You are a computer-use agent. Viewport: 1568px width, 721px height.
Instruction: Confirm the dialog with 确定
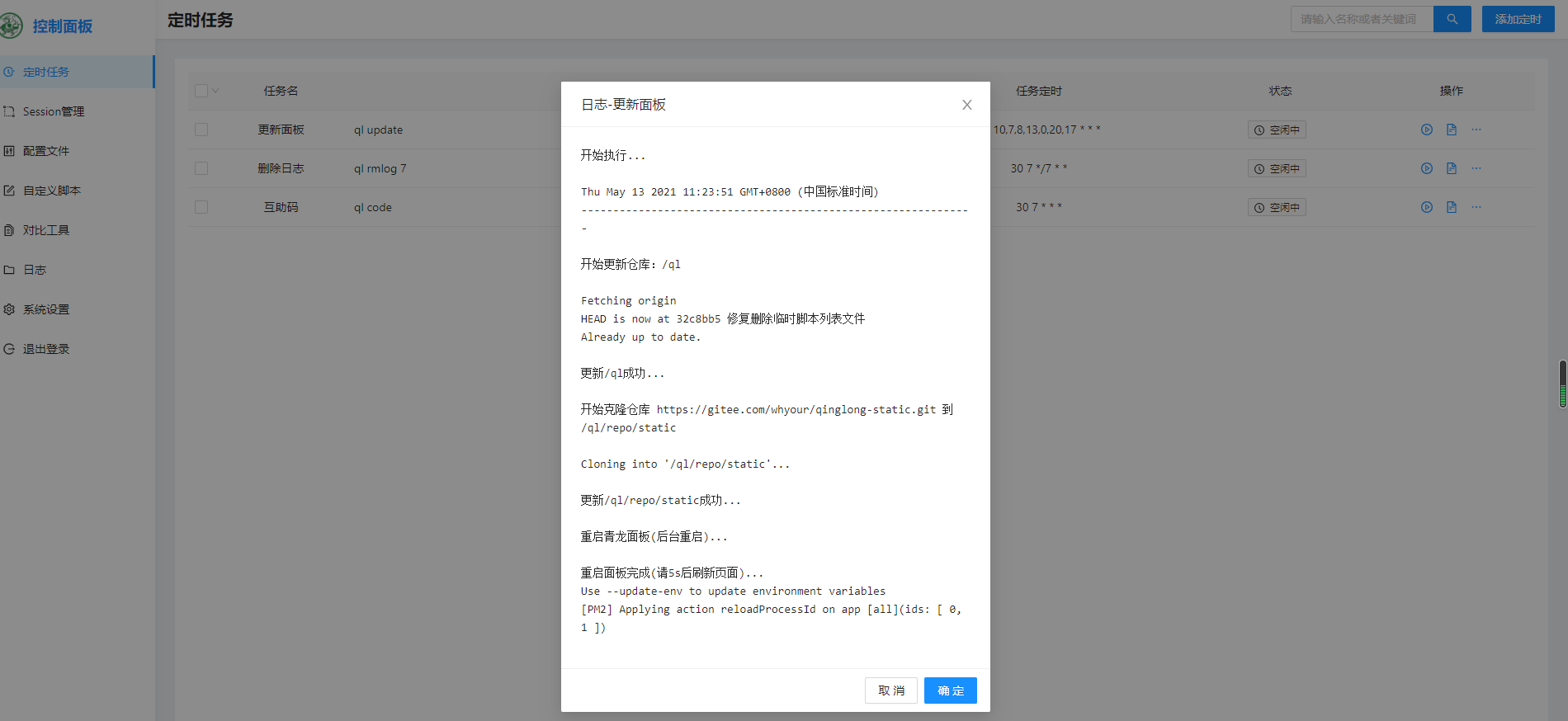[x=951, y=690]
